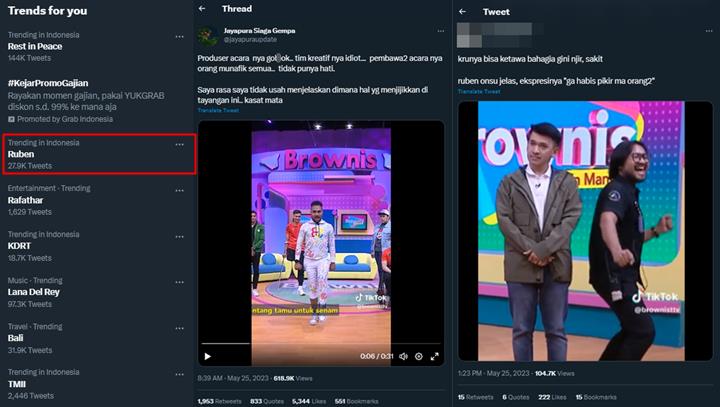Click 8:39 AM May 25, 2023 timestamp
The width and height of the screenshot is (720, 407).
tap(233, 379)
